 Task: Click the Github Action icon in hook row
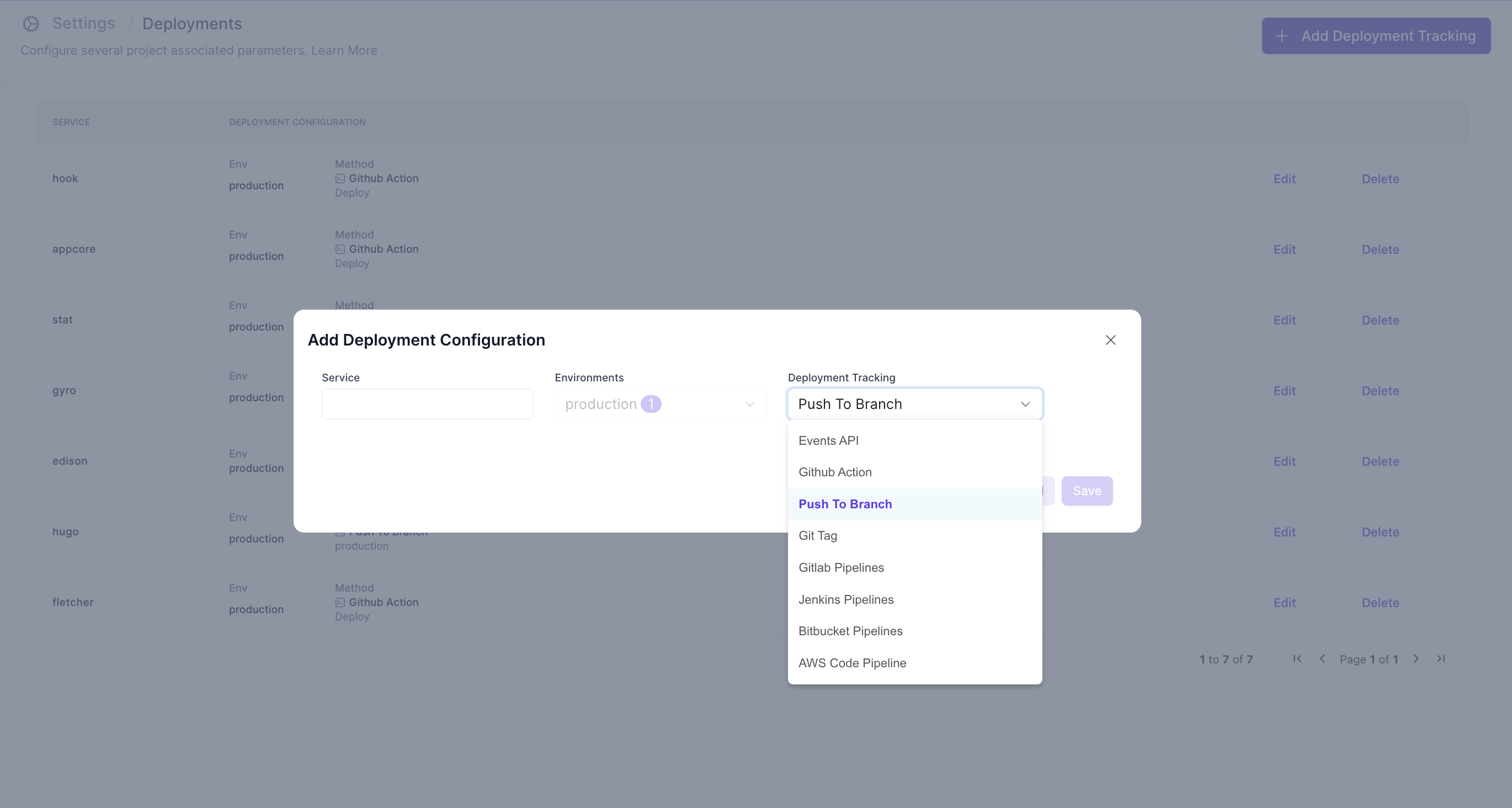tap(340, 178)
